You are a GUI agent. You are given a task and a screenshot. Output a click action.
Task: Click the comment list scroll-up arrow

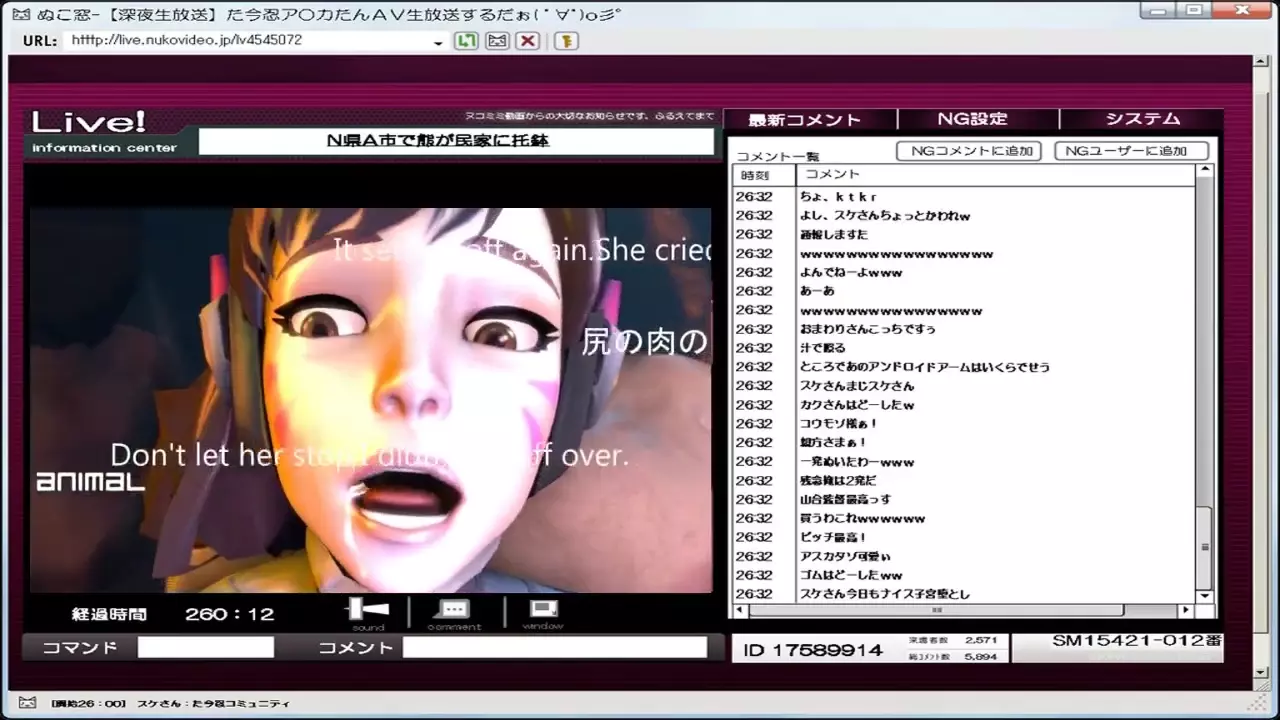(1205, 171)
